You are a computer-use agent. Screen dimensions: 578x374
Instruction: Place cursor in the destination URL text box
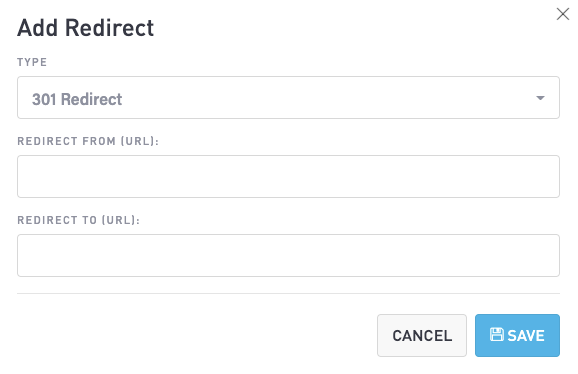click(288, 255)
